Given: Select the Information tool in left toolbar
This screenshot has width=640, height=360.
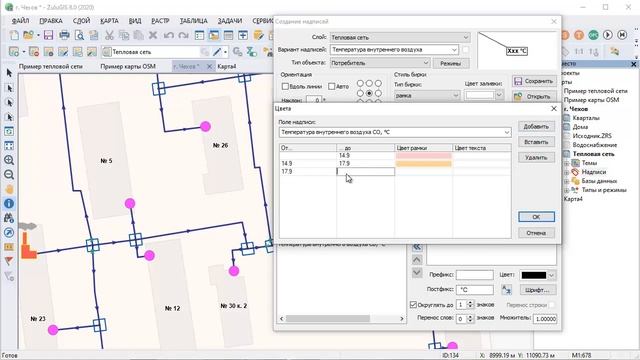Looking at the screenshot, I should pyautogui.click(x=9, y=203).
